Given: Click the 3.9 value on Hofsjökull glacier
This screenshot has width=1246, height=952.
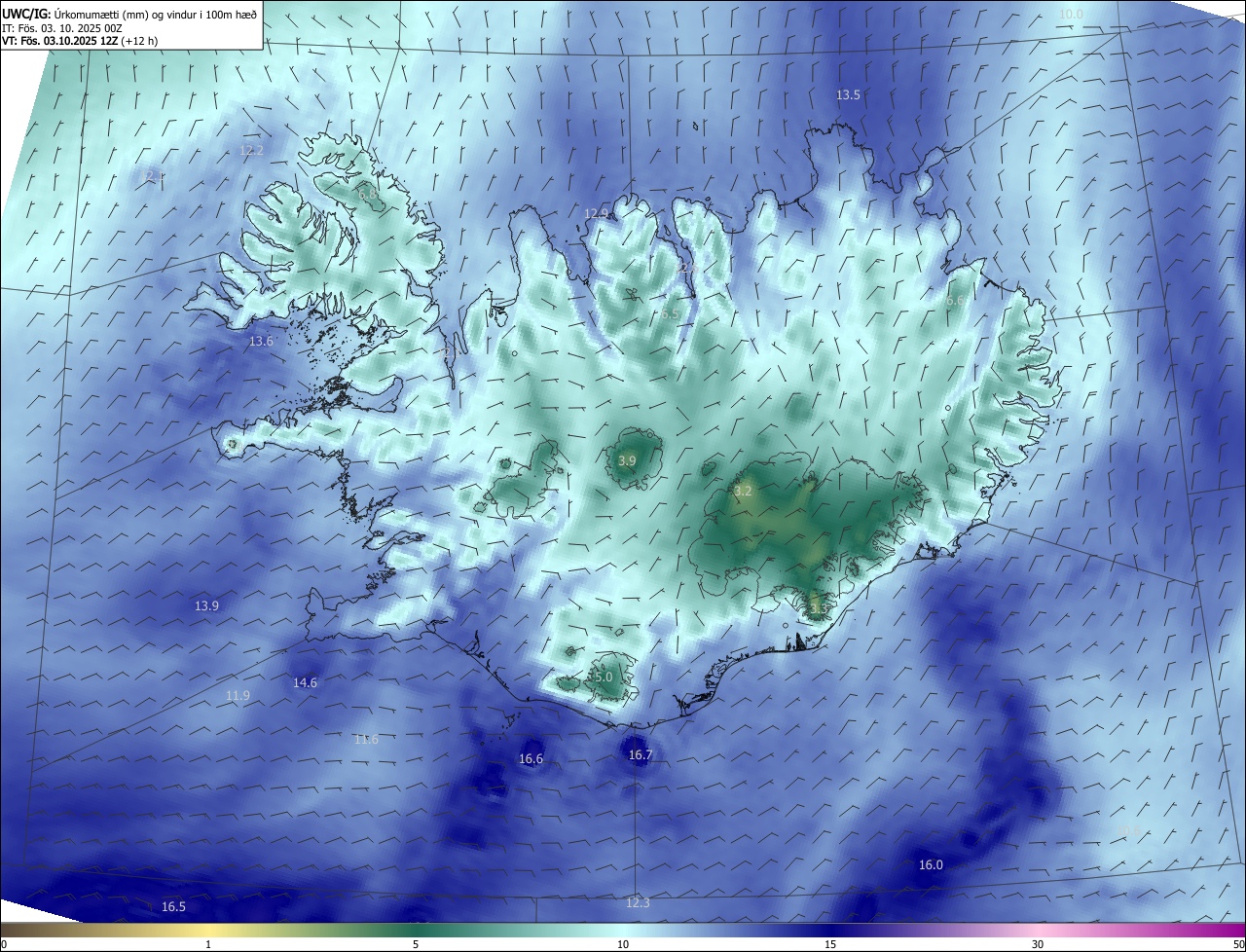Looking at the screenshot, I should 627,460.
